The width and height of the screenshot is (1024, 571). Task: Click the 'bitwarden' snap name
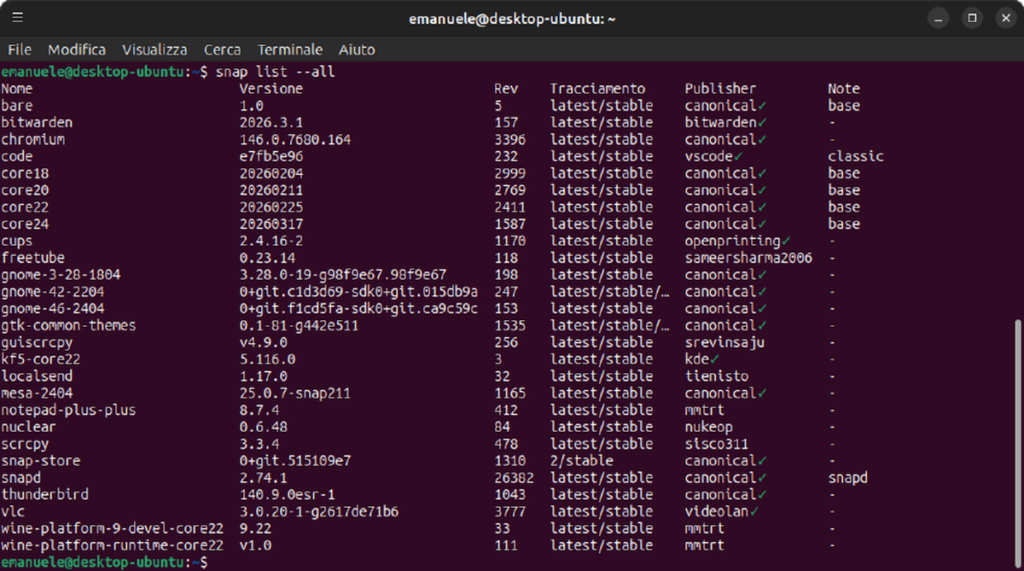coord(37,123)
